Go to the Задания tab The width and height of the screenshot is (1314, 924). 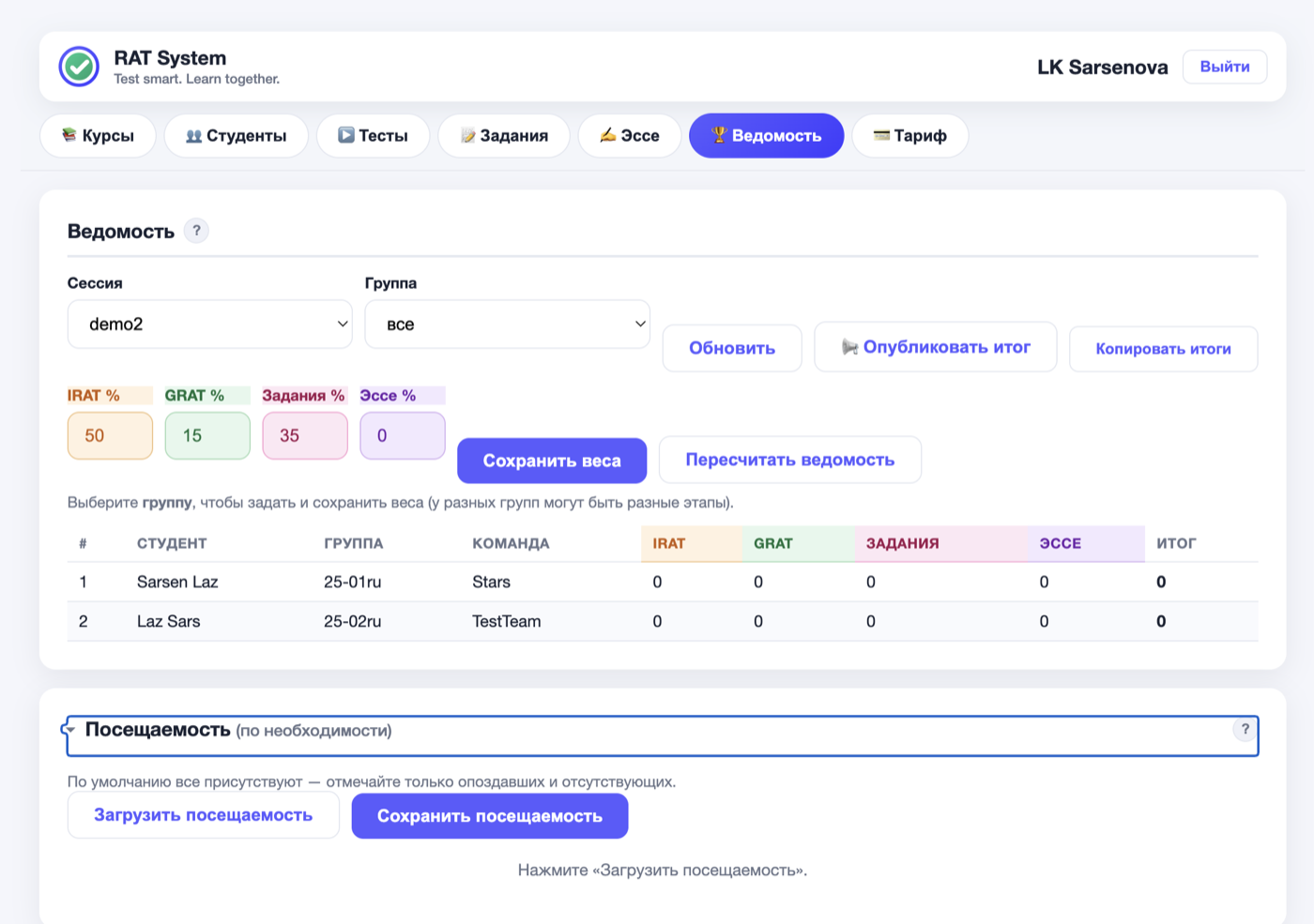[504, 136]
